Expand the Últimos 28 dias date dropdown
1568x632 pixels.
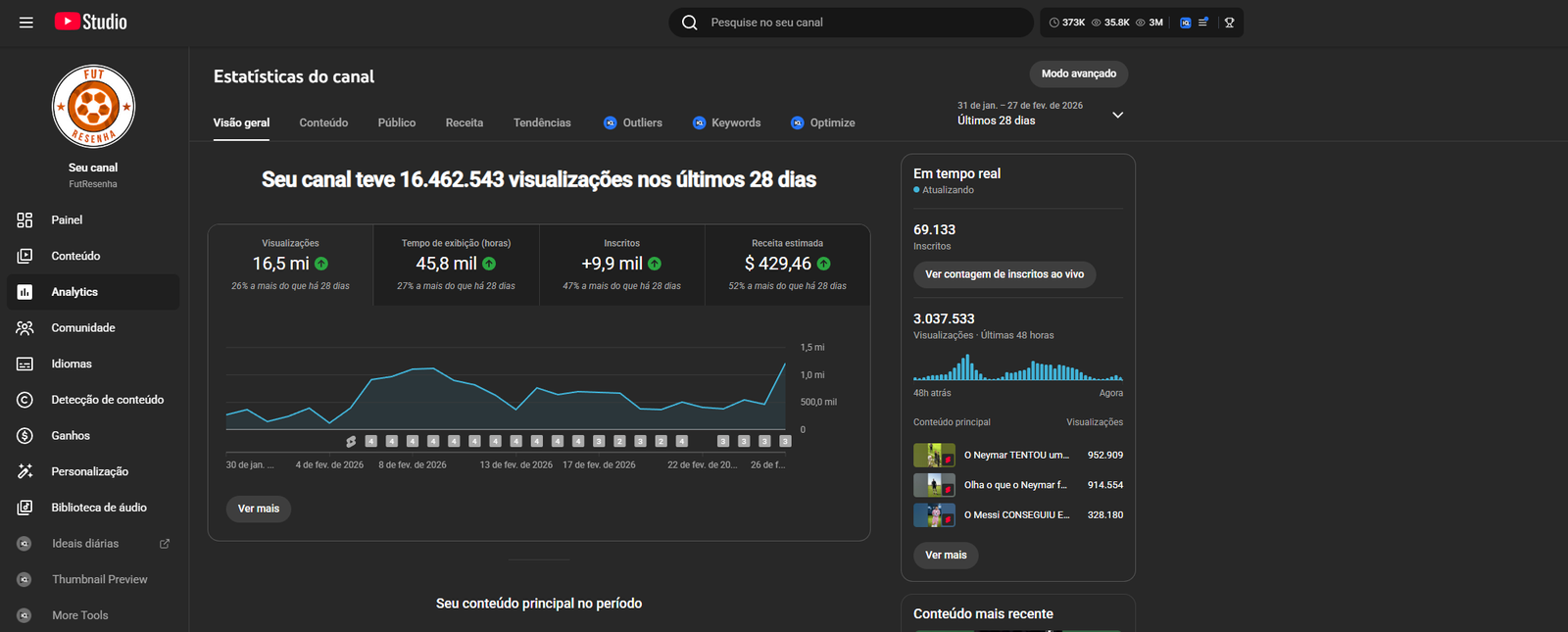[x=1117, y=115]
